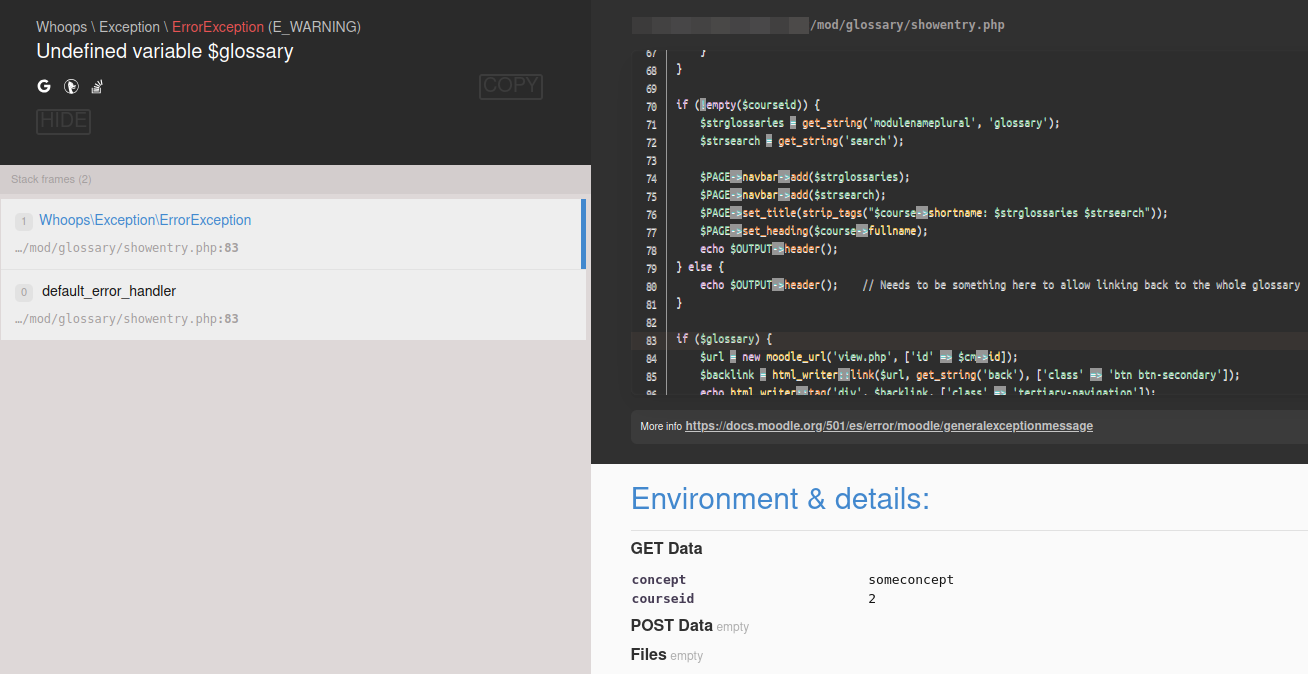
Task: Click the 'Undefined variable $glossary' error message
Action: click(x=165, y=51)
